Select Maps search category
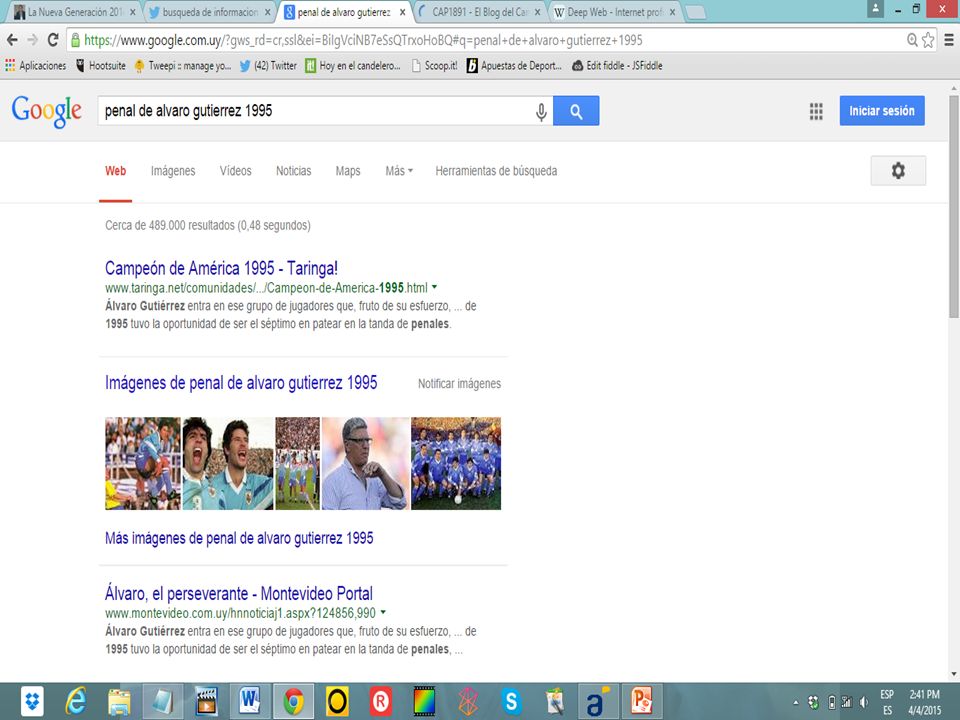Viewport: 960px width, 720px height. (x=348, y=171)
